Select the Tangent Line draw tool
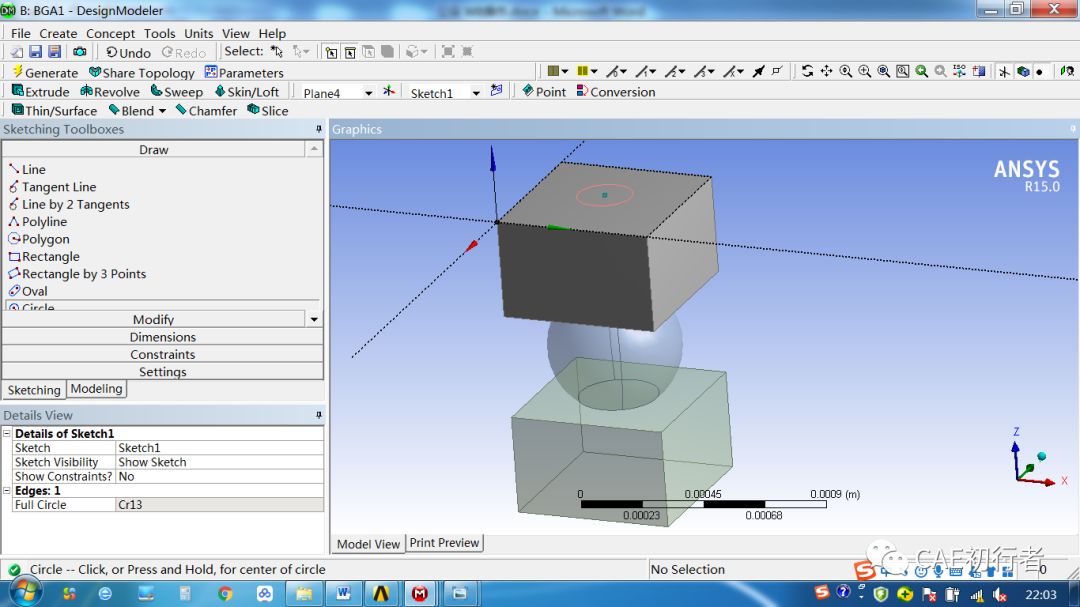 [52, 187]
